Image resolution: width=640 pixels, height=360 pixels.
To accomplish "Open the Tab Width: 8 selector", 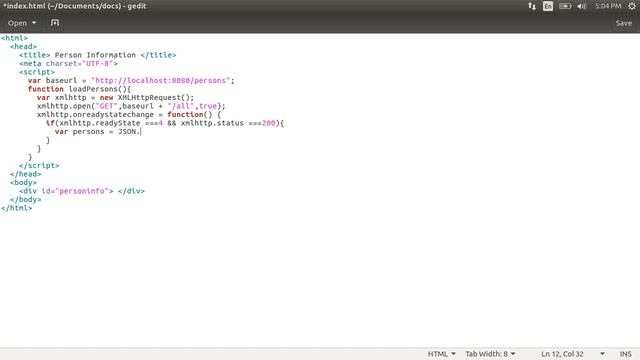I will (x=490, y=354).
